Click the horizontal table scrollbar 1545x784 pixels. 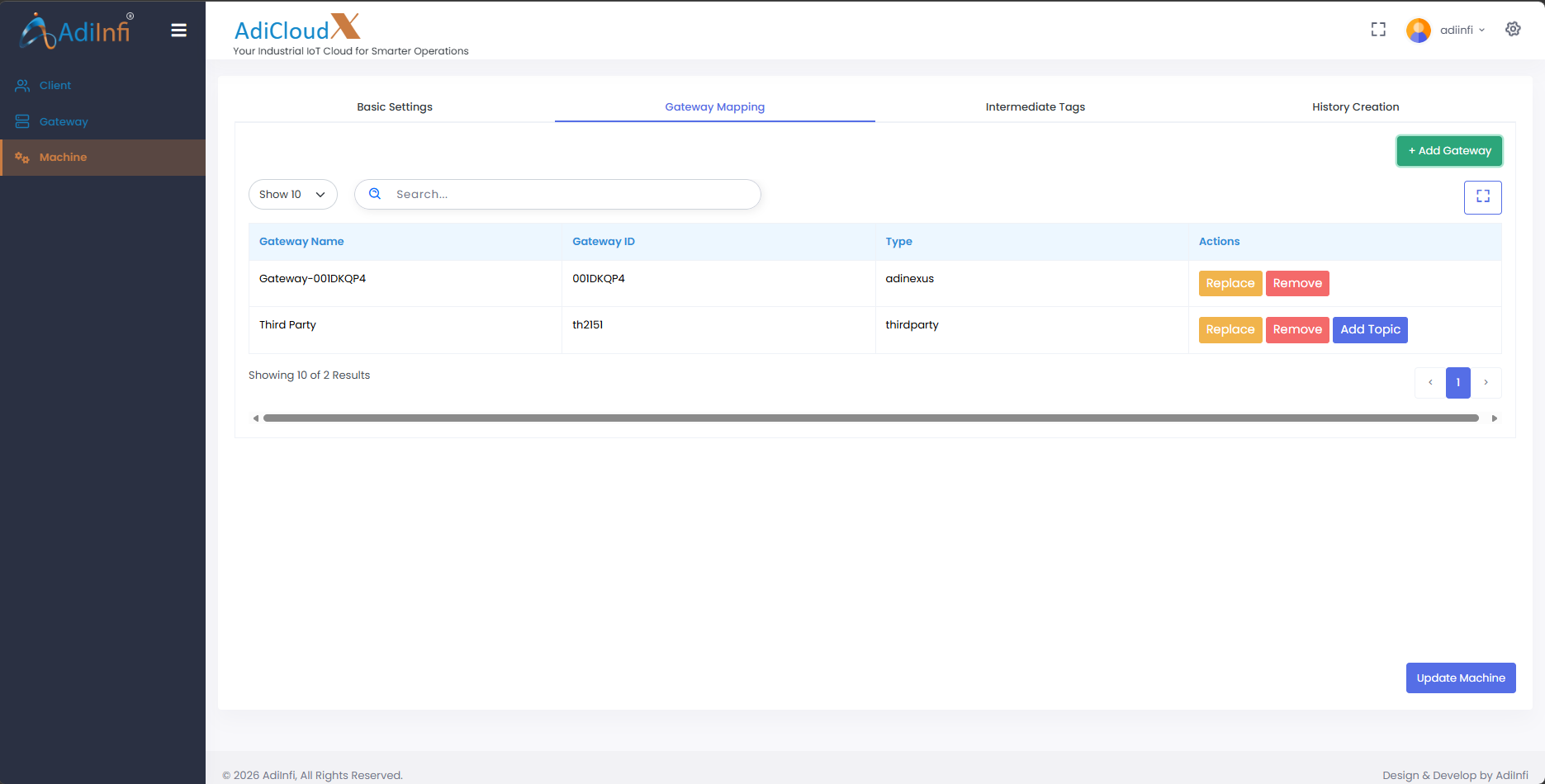(x=870, y=418)
